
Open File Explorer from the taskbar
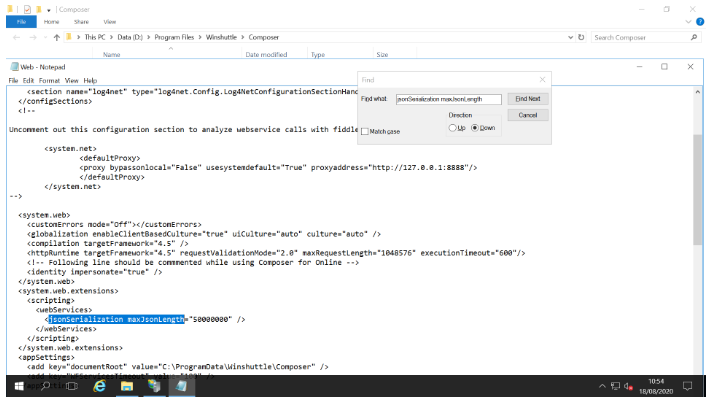(x=128, y=385)
